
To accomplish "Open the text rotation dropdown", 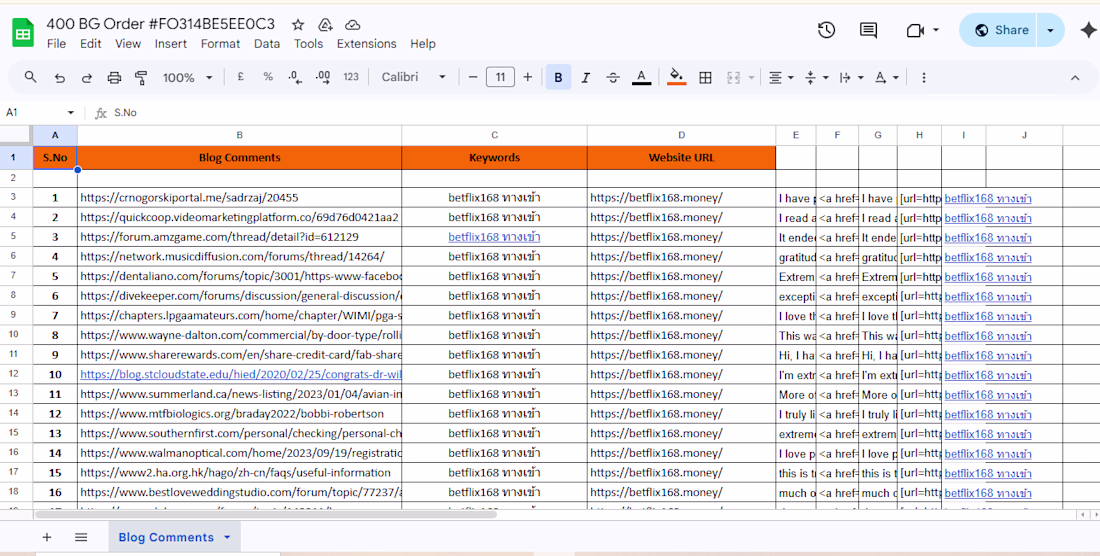I will click(x=887, y=78).
